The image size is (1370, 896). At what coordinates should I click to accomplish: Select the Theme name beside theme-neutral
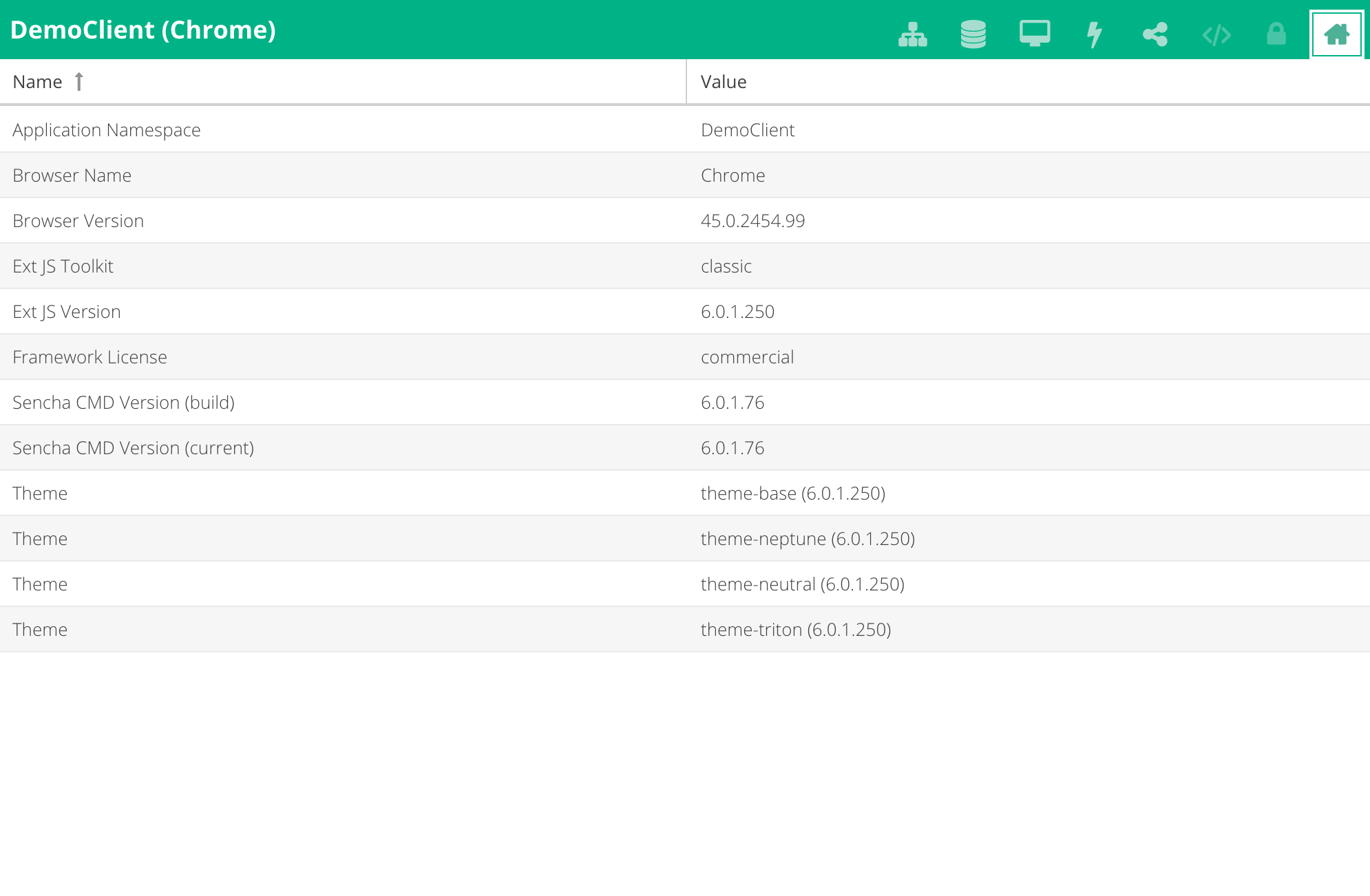coord(40,584)
